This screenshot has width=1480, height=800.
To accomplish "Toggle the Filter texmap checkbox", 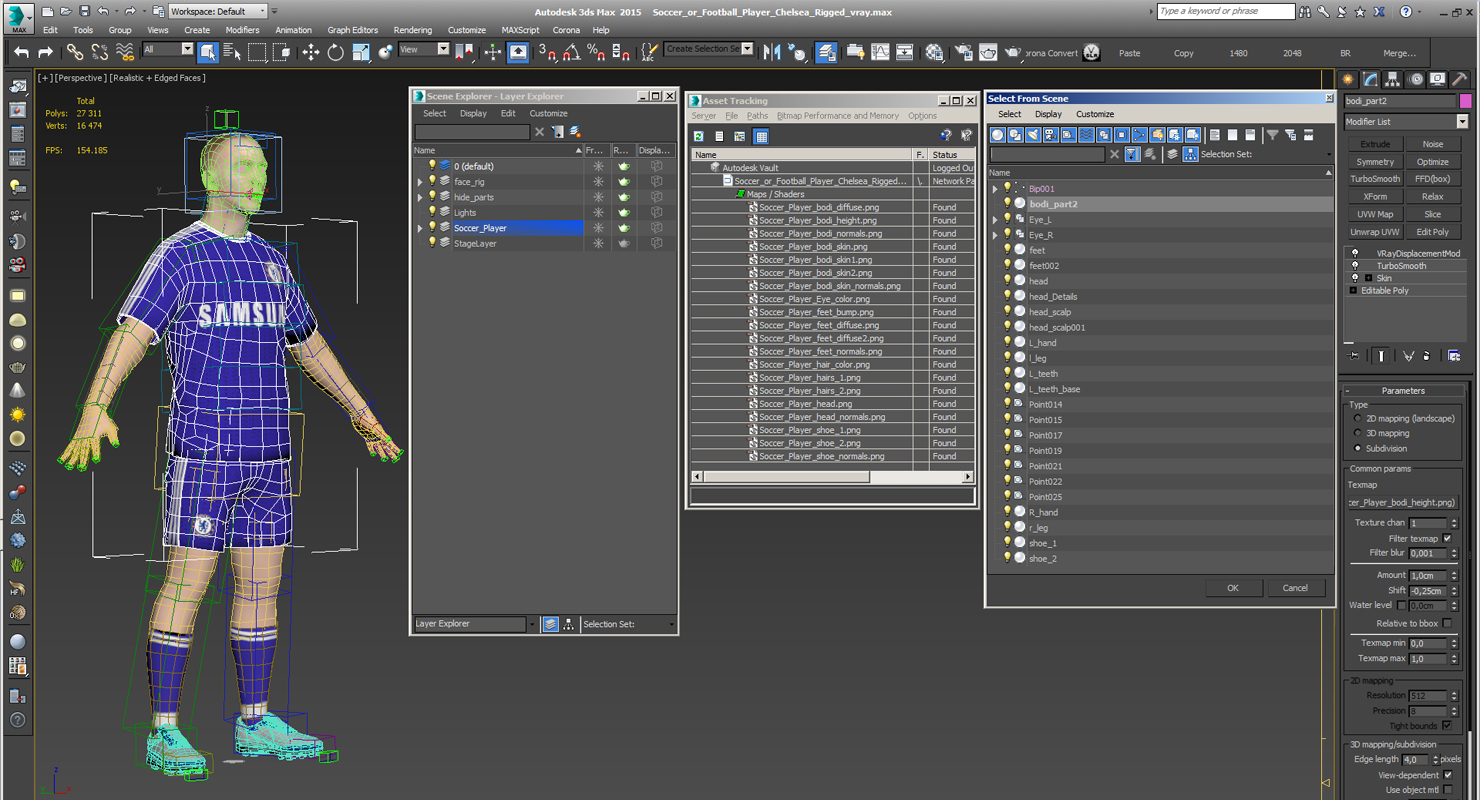I will [1447, 538].
